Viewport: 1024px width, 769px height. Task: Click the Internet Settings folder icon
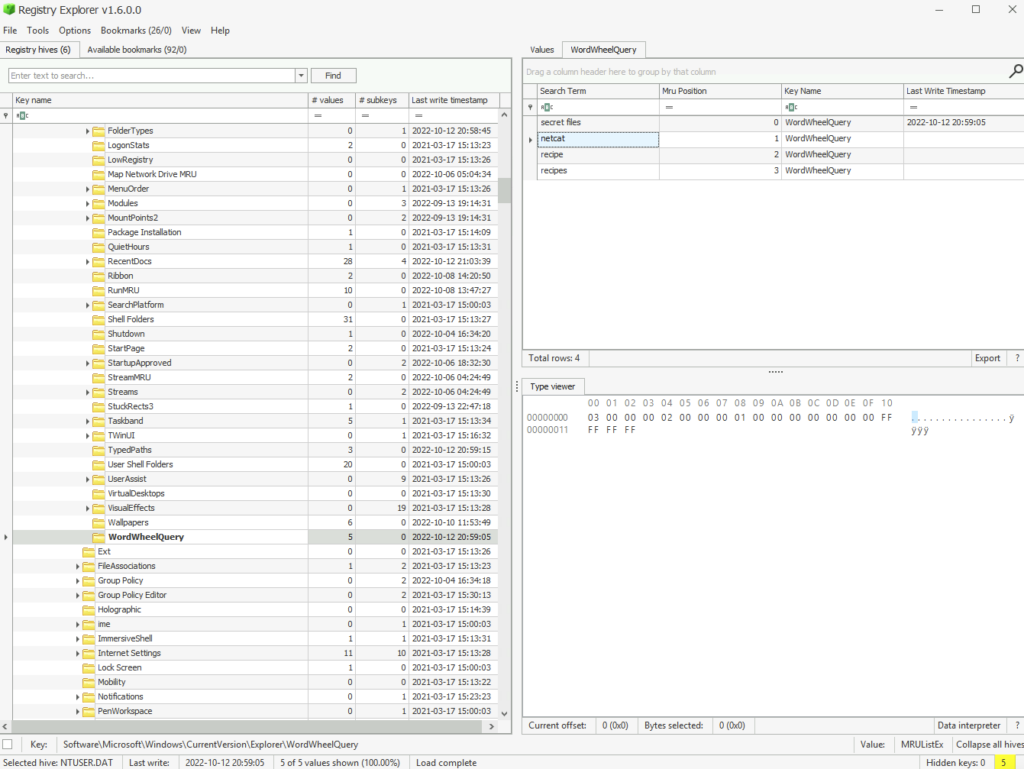click(x=89, y=653)
